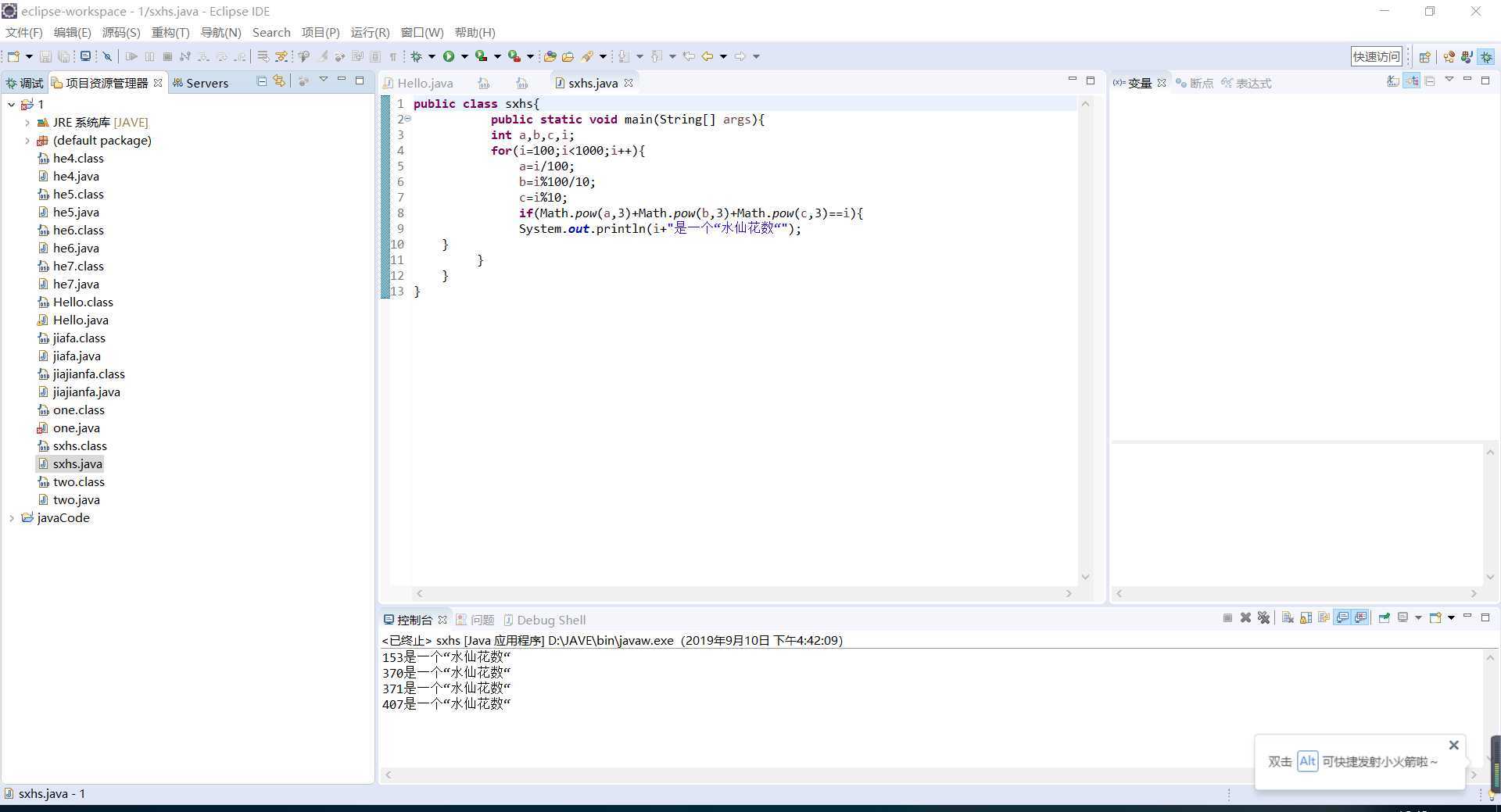Open the 文件(F) menu

tap(24, 32)
